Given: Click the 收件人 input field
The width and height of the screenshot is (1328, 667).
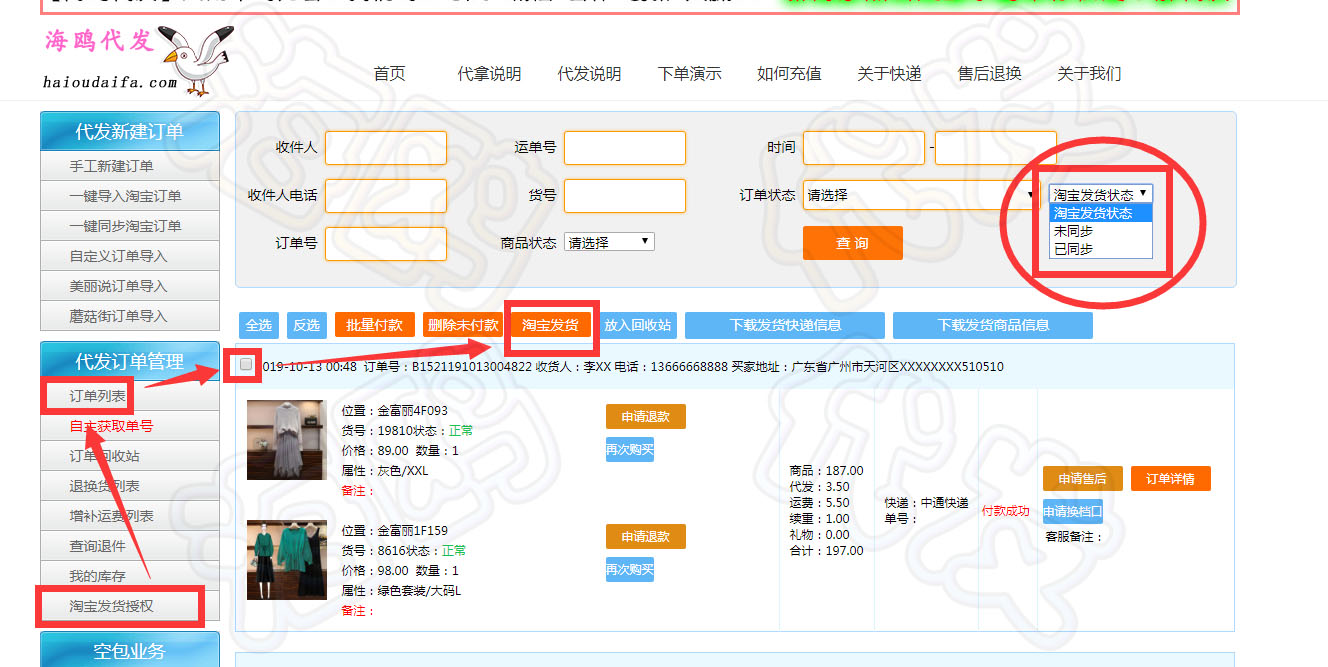Looking at the screenshot, I should pos(385,148).
